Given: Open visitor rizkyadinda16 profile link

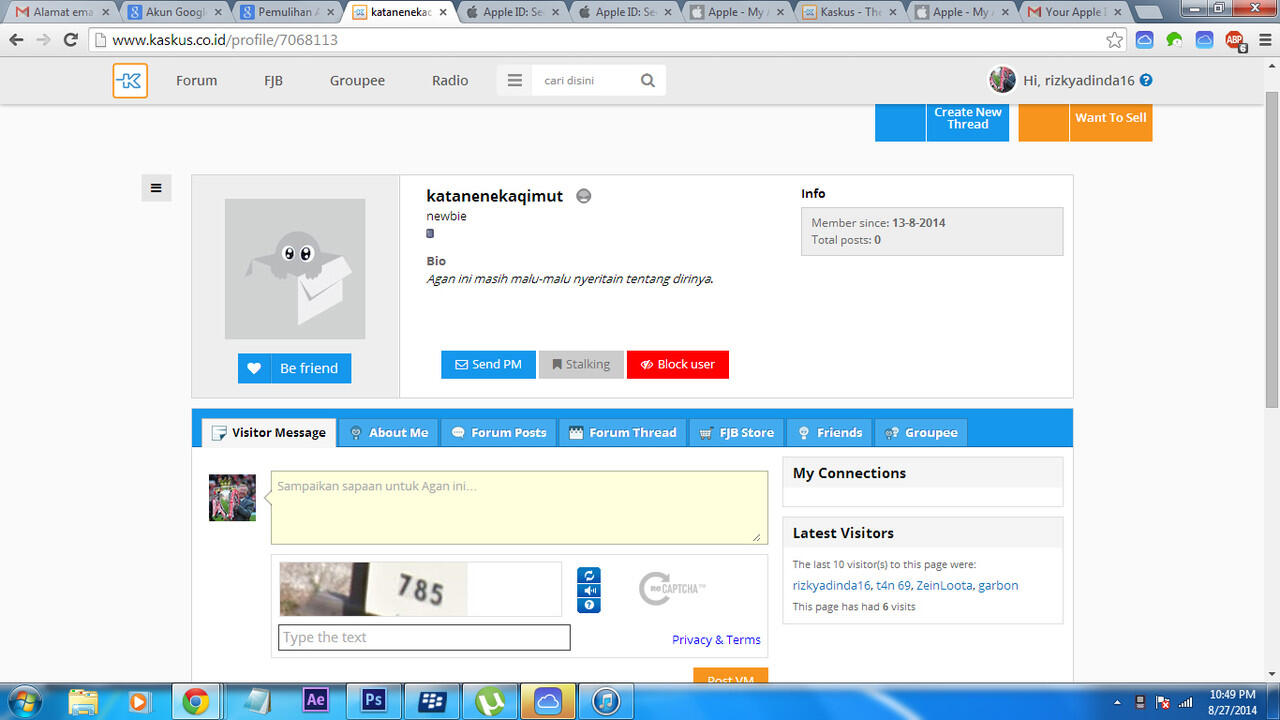Looking at the screenshot, I should (830, 586).
